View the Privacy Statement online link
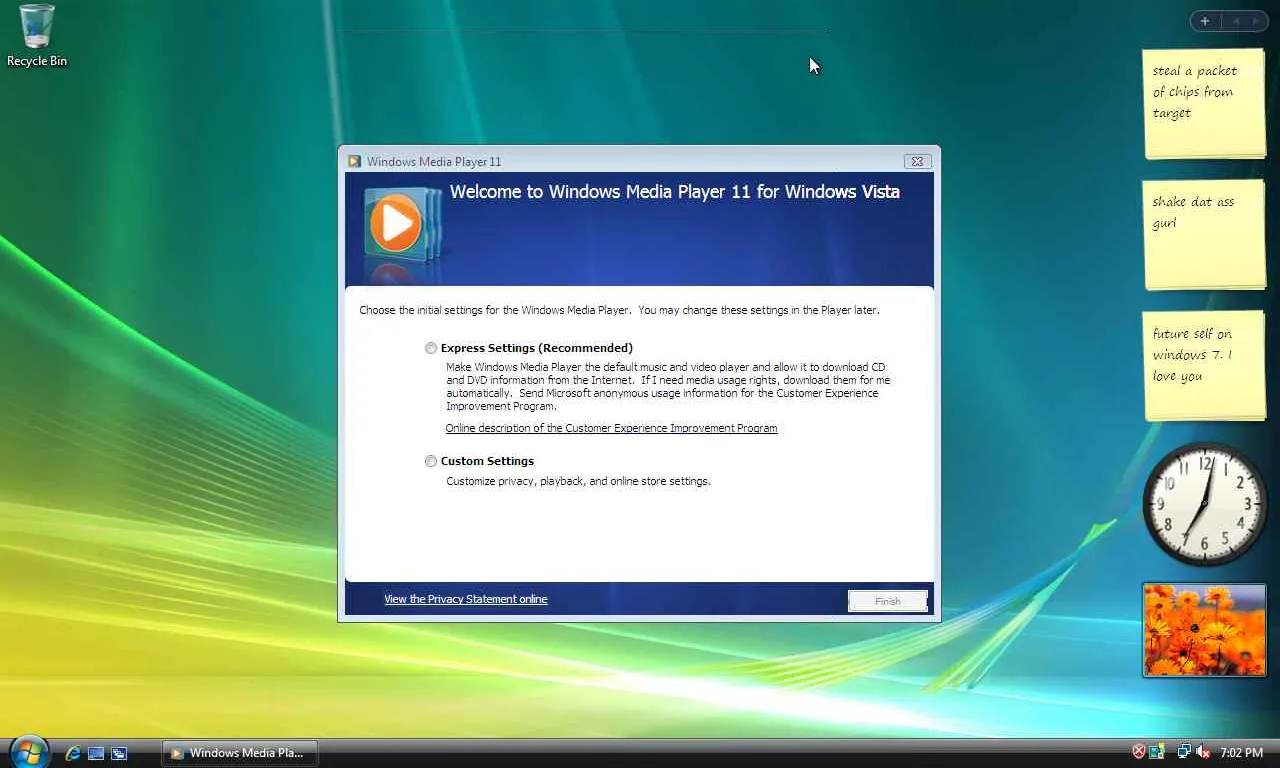Image resolution: width=1280 pixels, height=768 pixels. [x=466, y=599]
